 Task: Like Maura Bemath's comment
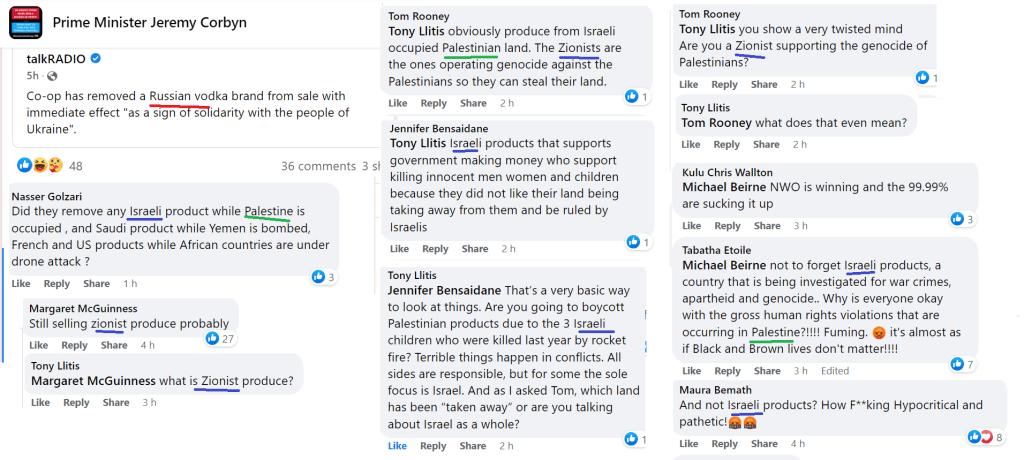(689, 443)
